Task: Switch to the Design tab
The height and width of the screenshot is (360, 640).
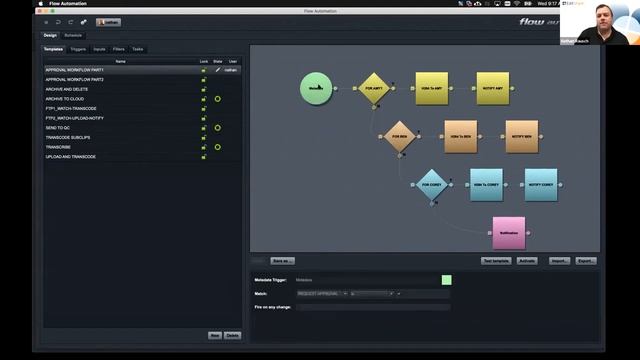Action: coord(50,36)
